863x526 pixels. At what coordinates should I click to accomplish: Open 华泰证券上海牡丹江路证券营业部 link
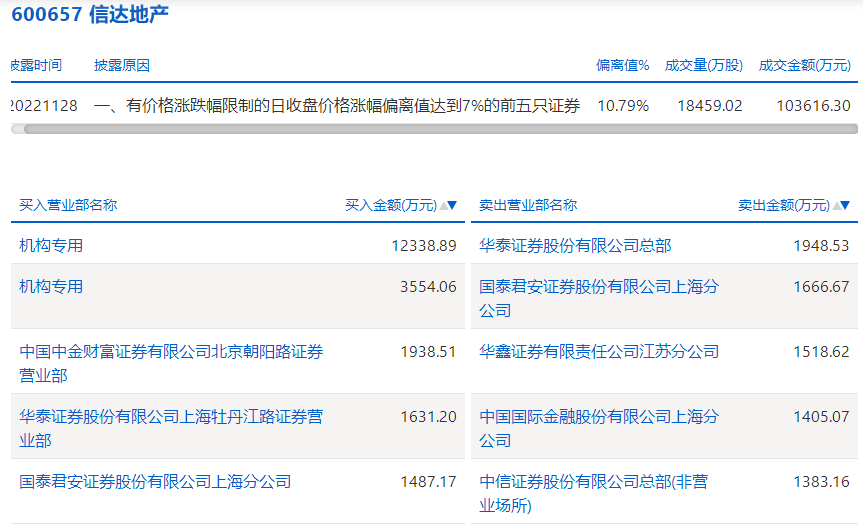(171, 428)
